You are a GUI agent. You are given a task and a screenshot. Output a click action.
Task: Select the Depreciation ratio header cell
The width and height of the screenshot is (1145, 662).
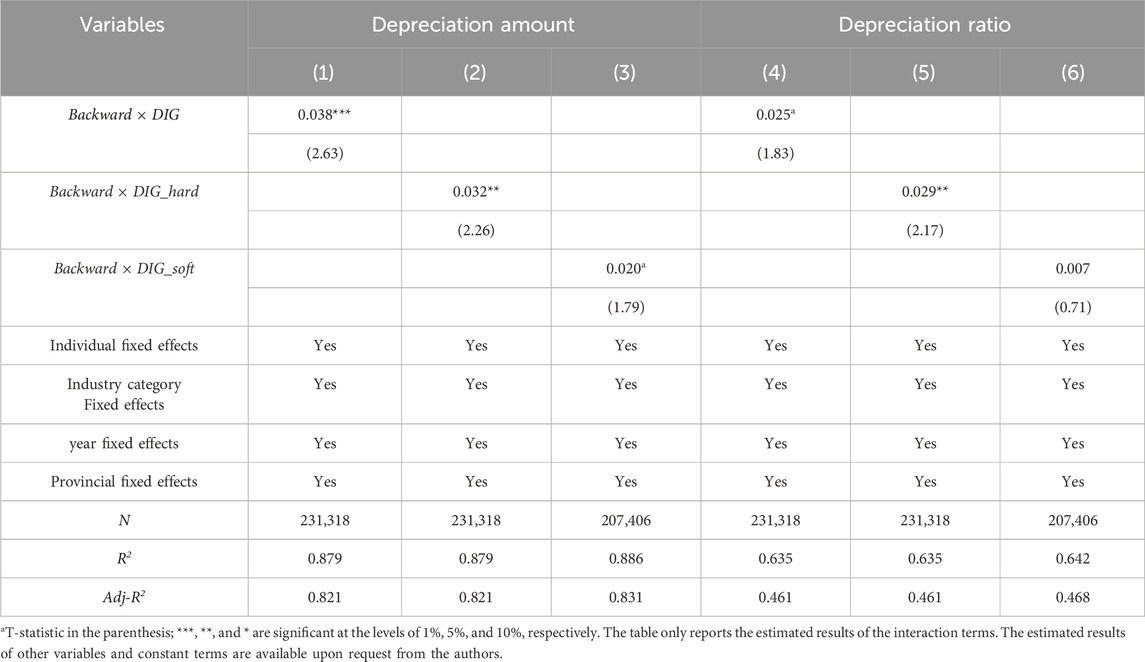click(921, 25)
